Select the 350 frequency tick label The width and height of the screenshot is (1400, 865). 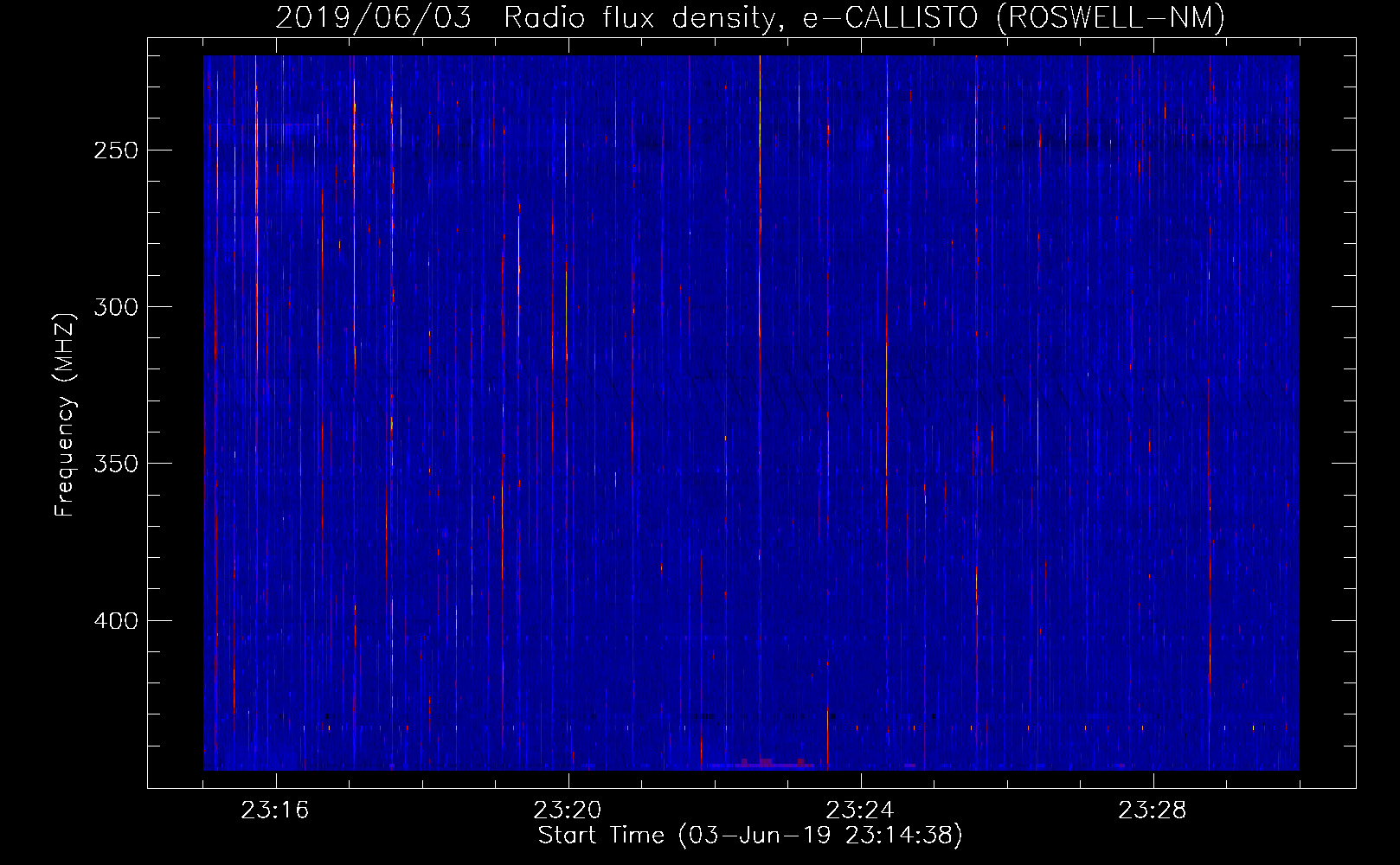[115, 464]
